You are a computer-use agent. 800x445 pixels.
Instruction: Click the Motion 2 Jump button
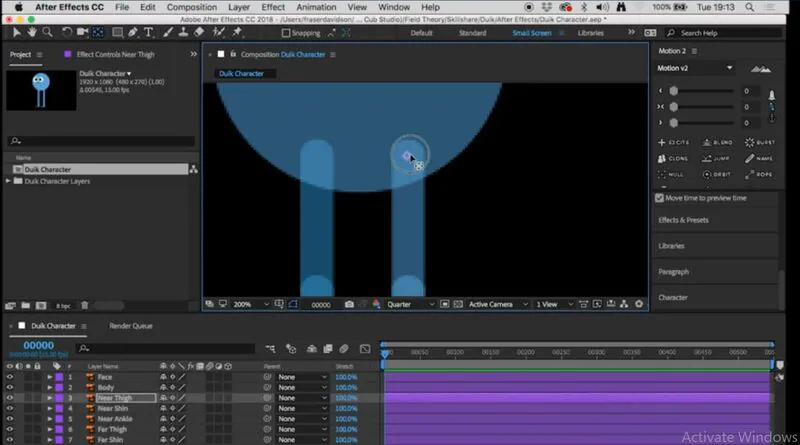click(x=716, y=159)
